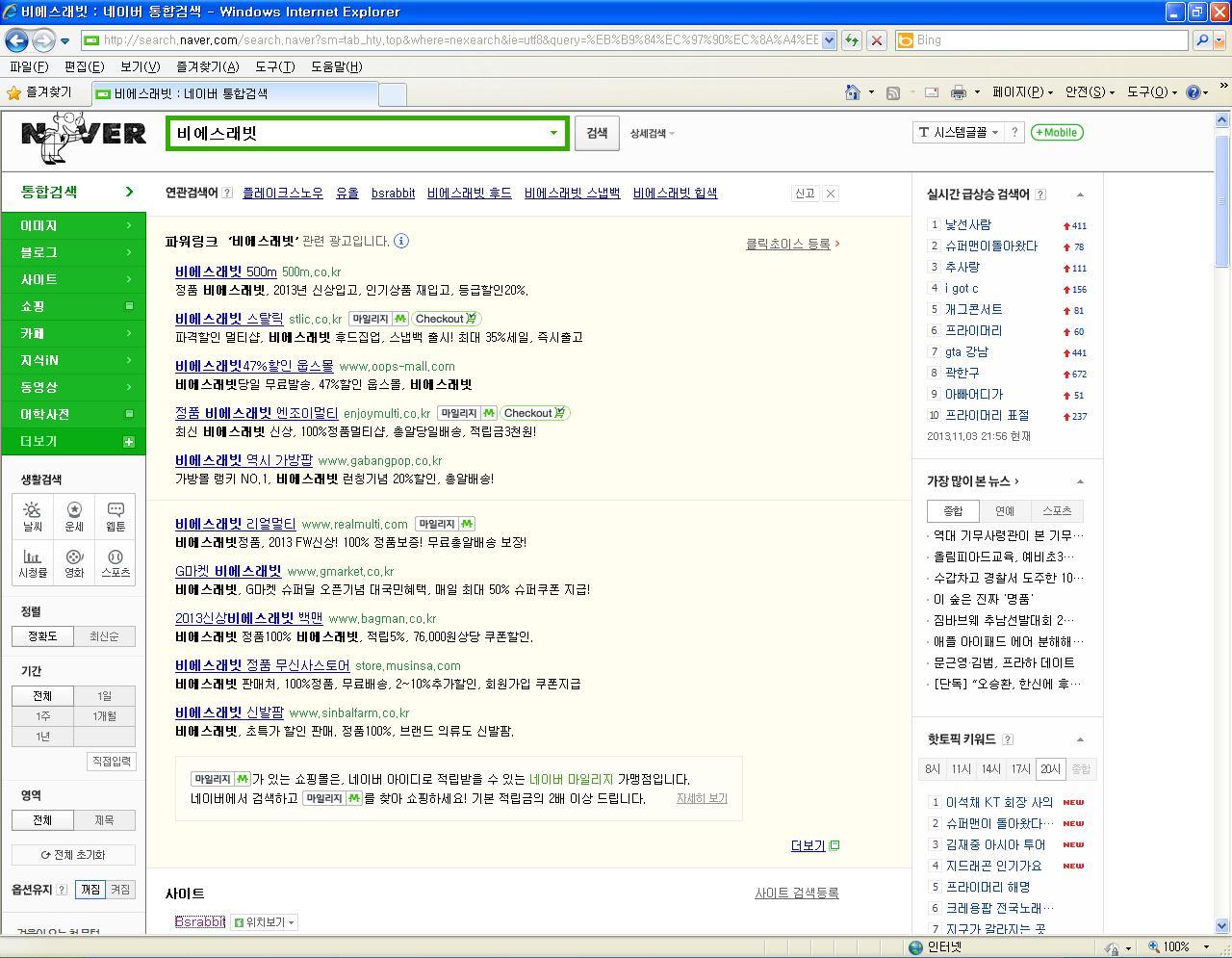1232x958 pixels.
Task: Open the 도구(T) menu in menu bar
Action: click(x=274, y=66)
